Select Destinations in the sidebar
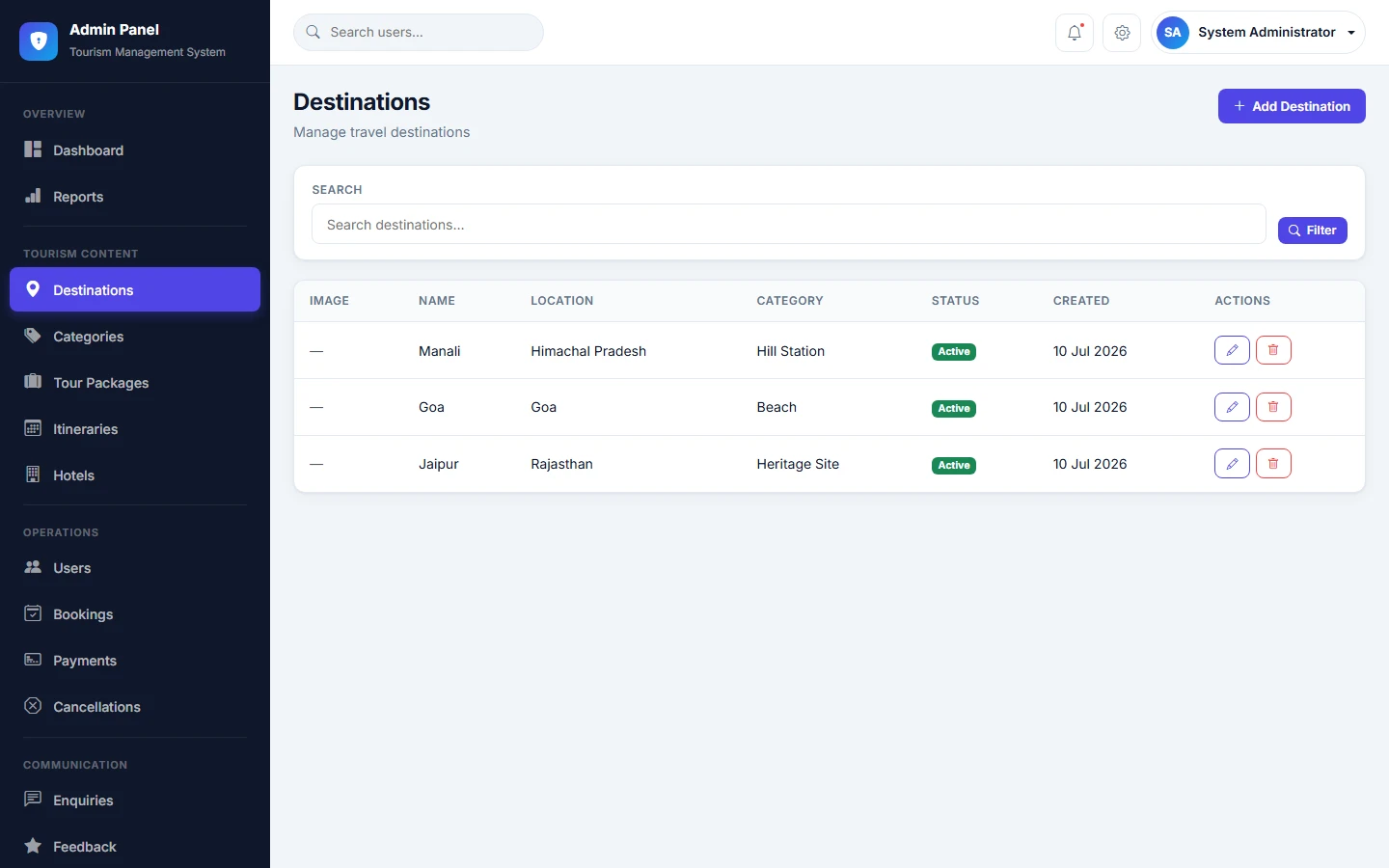Viewport: 1389px width, 868px height. click(x=135, y=289)
